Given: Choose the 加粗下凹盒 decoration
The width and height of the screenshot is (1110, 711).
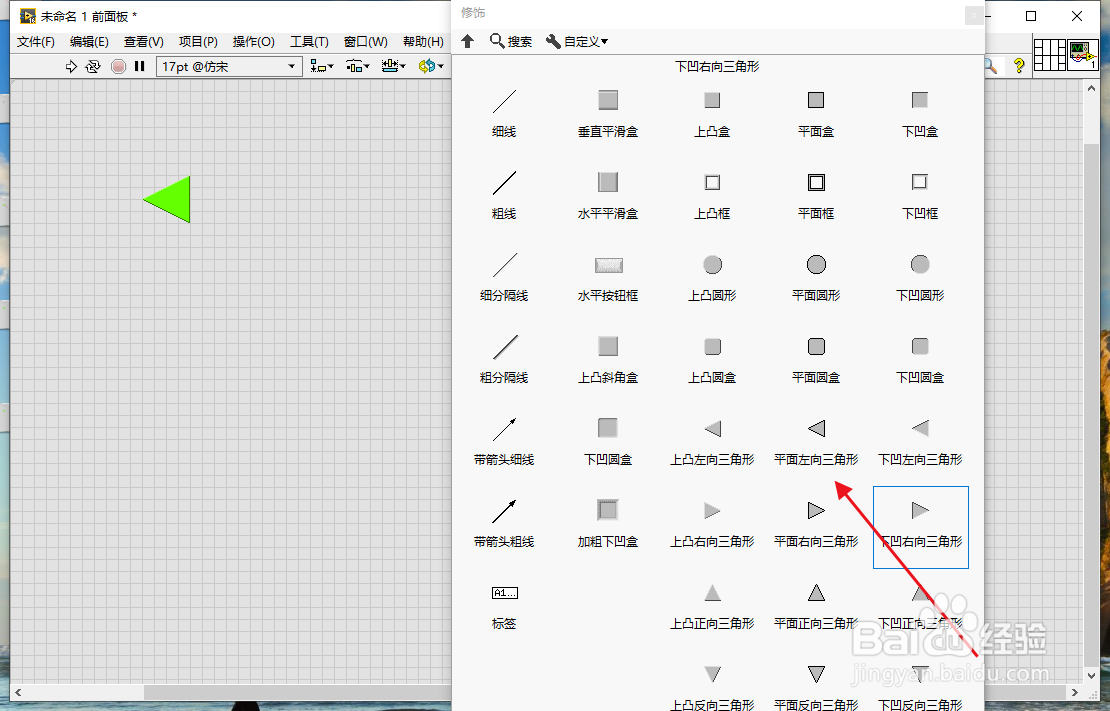Looking at the screenshot, I should (x=608, y=523).
